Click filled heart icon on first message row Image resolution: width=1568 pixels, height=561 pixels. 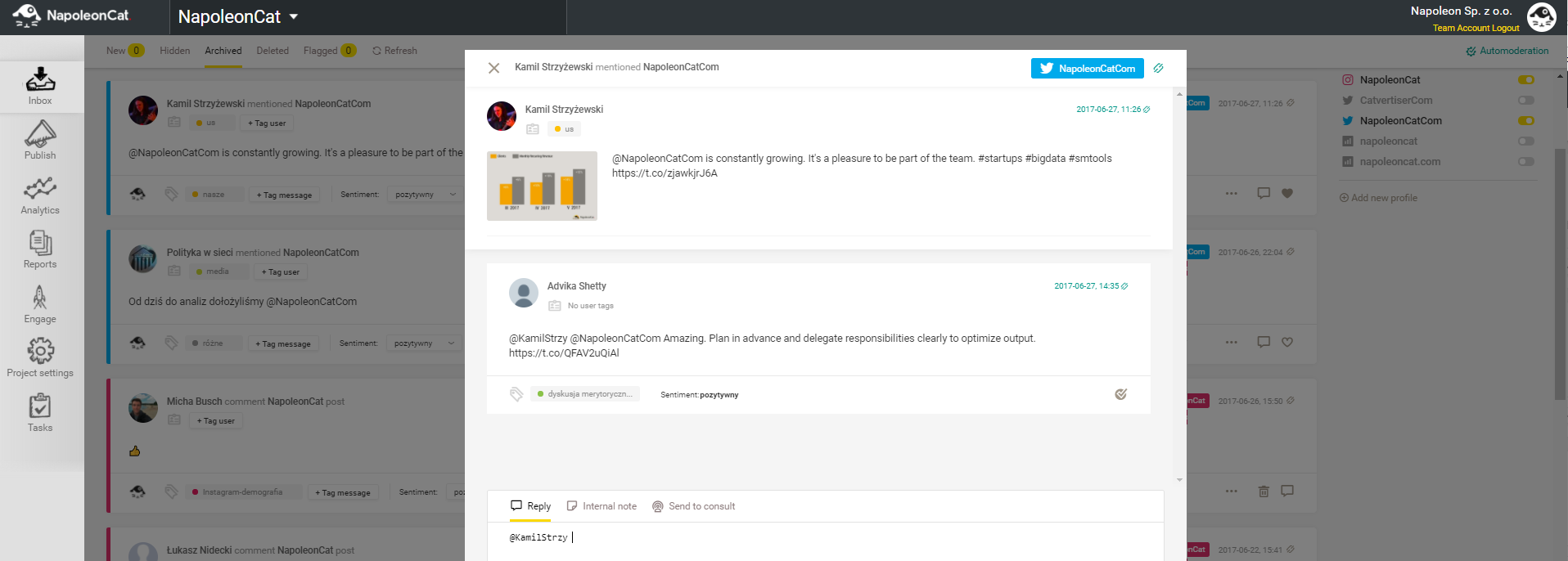[x=1287, y=194]
